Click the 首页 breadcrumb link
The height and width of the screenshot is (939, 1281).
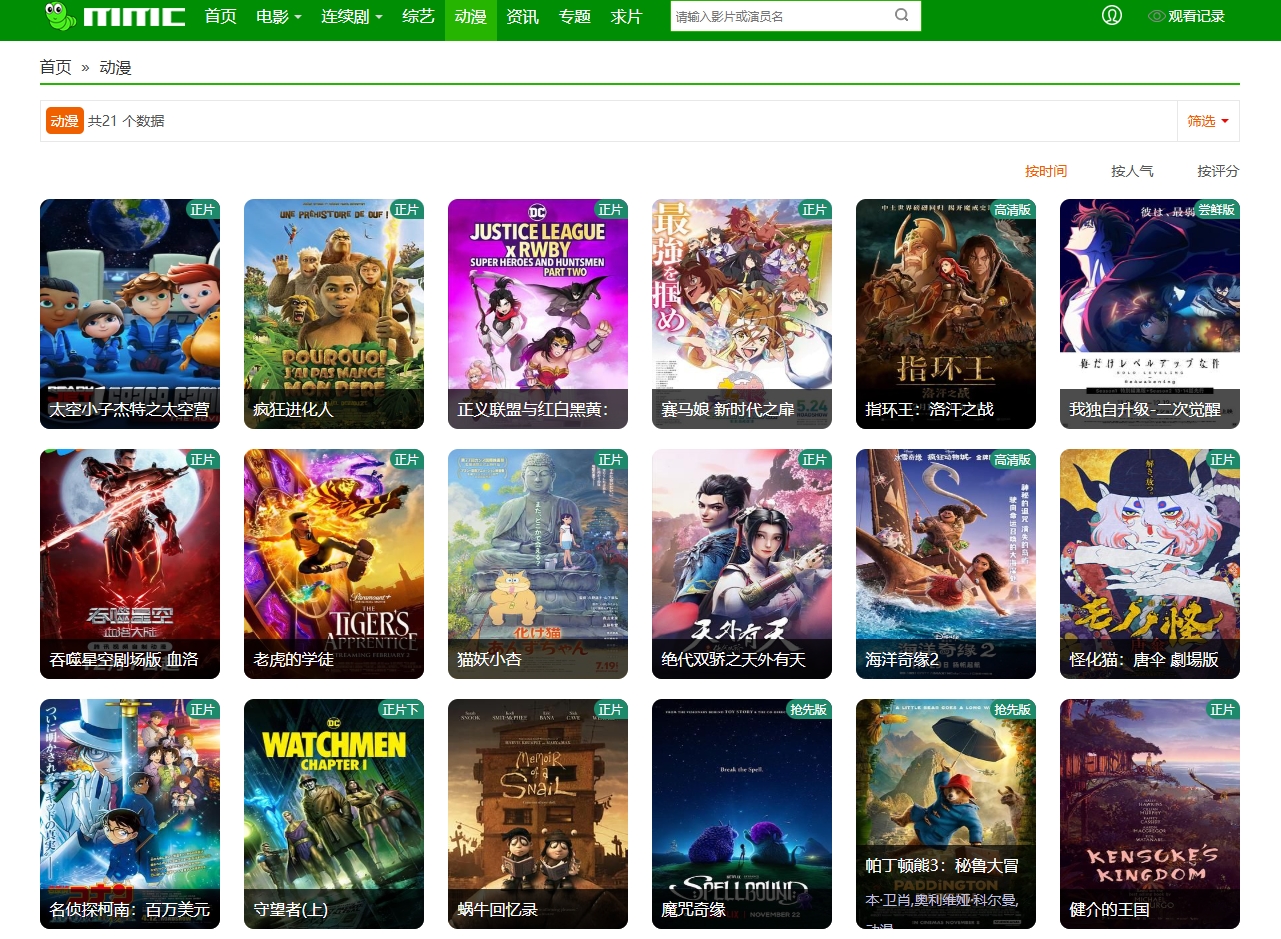coord(56,67)
